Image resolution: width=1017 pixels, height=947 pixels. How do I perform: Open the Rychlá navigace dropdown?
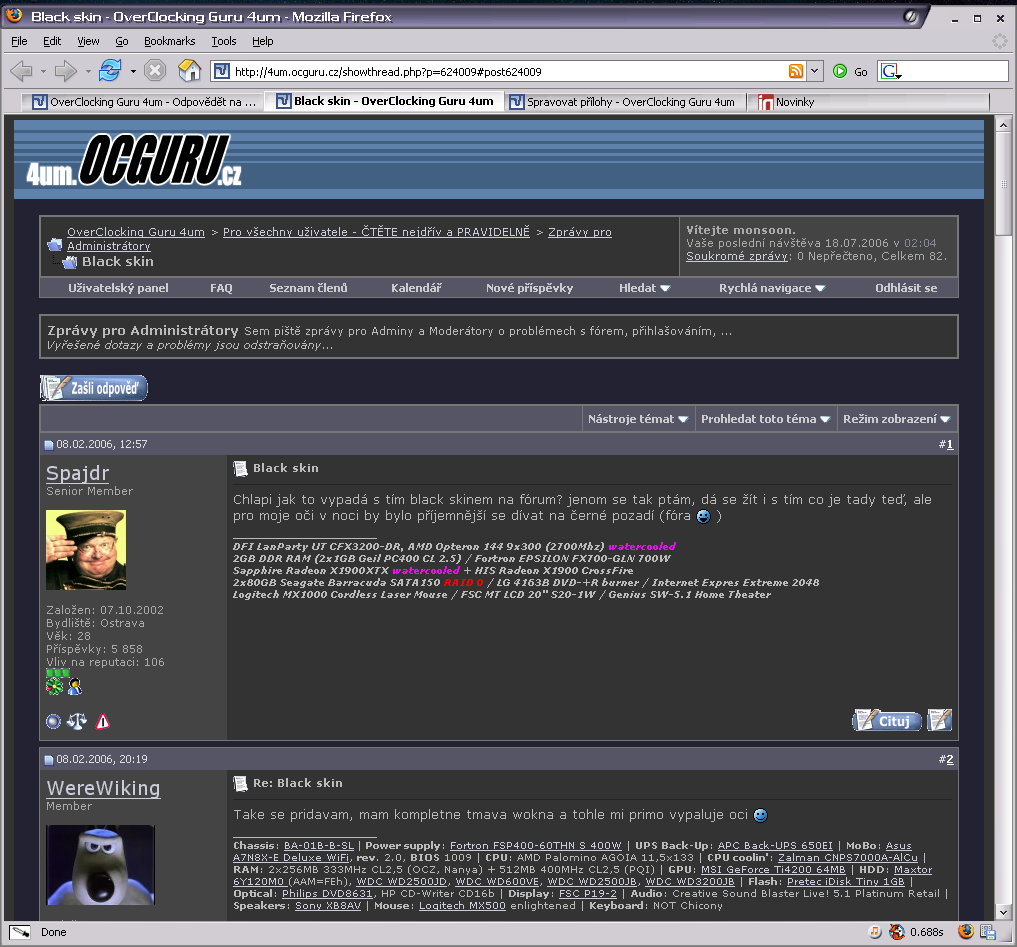[772, 288]
